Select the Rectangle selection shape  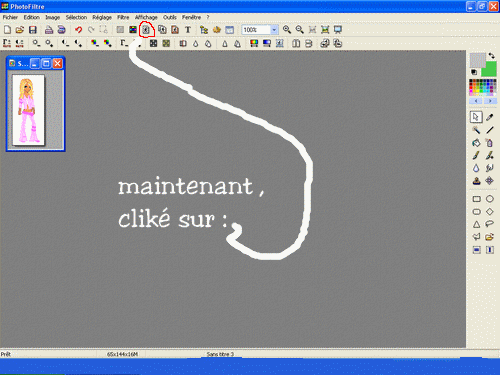[477, 199]
